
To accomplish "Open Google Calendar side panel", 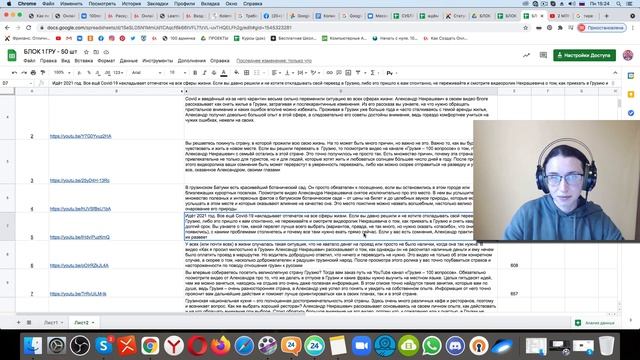I will pyautogui.click(x=631, y=76).
